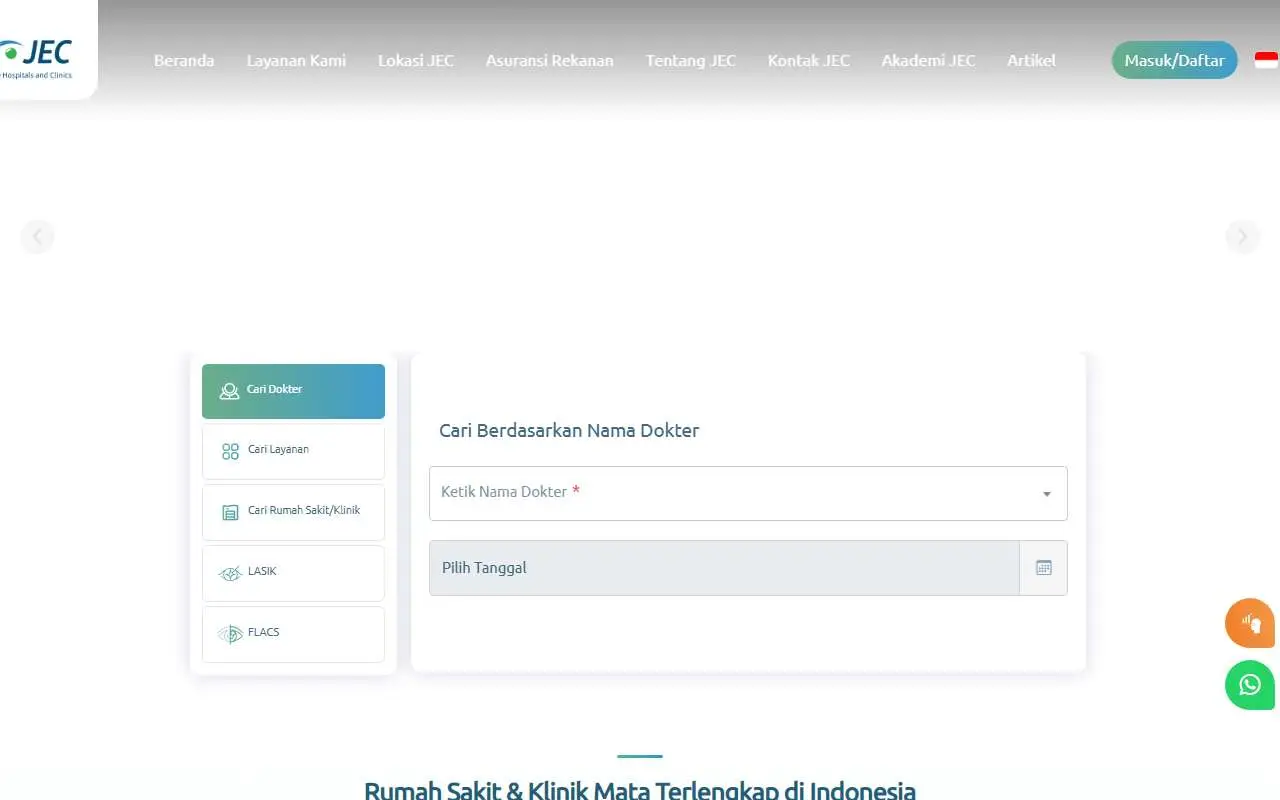Open the Akademi JEC link
This screenshot has height=800, width=1280.
[929, 60]
